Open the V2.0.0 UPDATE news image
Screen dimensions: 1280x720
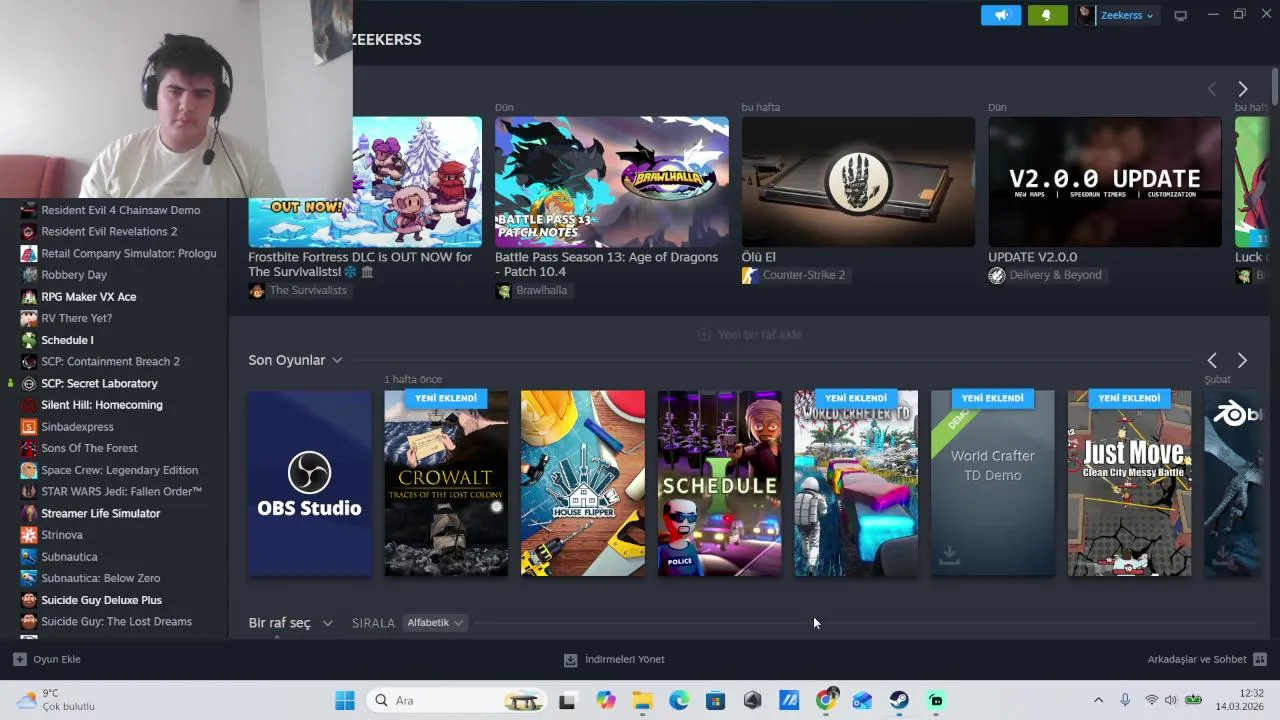coord(1105,182)
